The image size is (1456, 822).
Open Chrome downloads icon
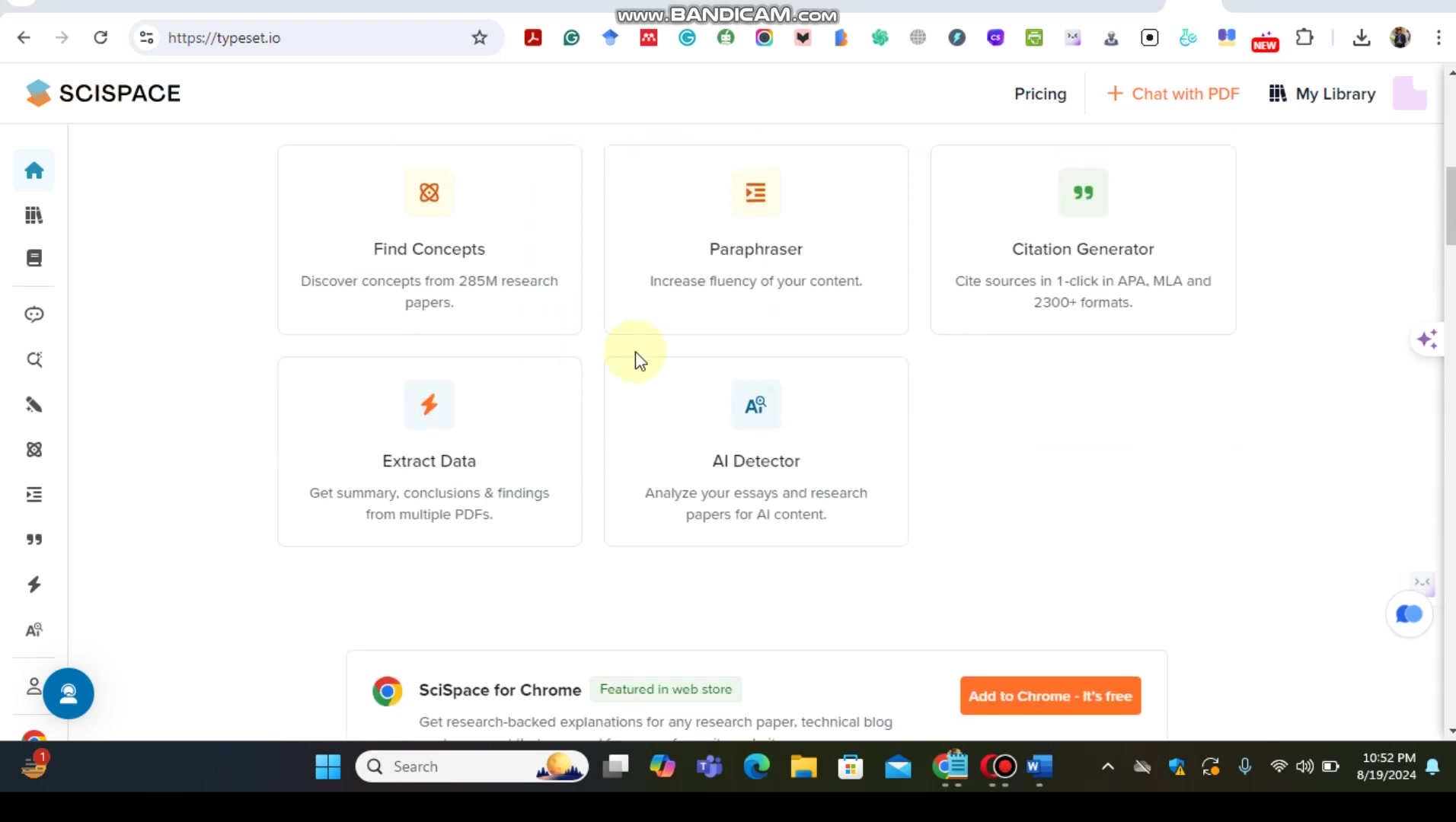tap(1362, 37)
